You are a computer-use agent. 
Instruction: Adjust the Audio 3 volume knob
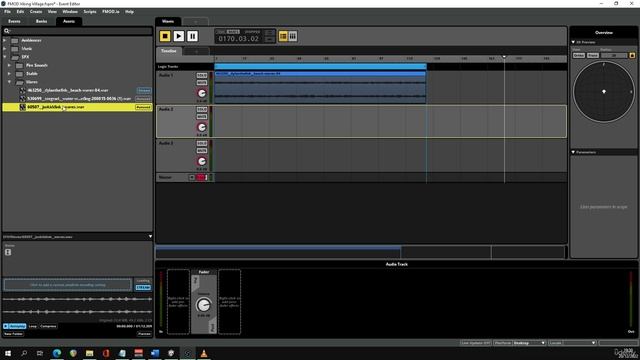click(x=202, y=161)
